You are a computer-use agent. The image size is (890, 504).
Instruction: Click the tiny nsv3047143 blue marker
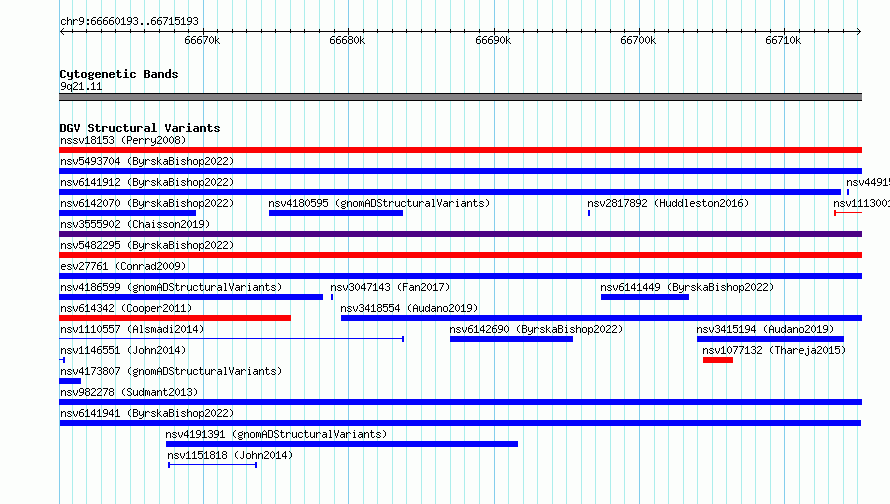(x=332, y=297)
